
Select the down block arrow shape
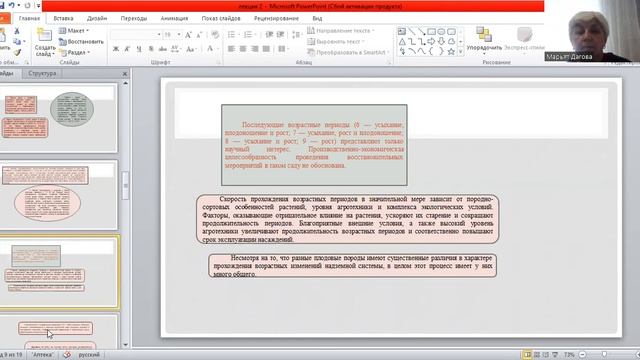pos(441,42)
